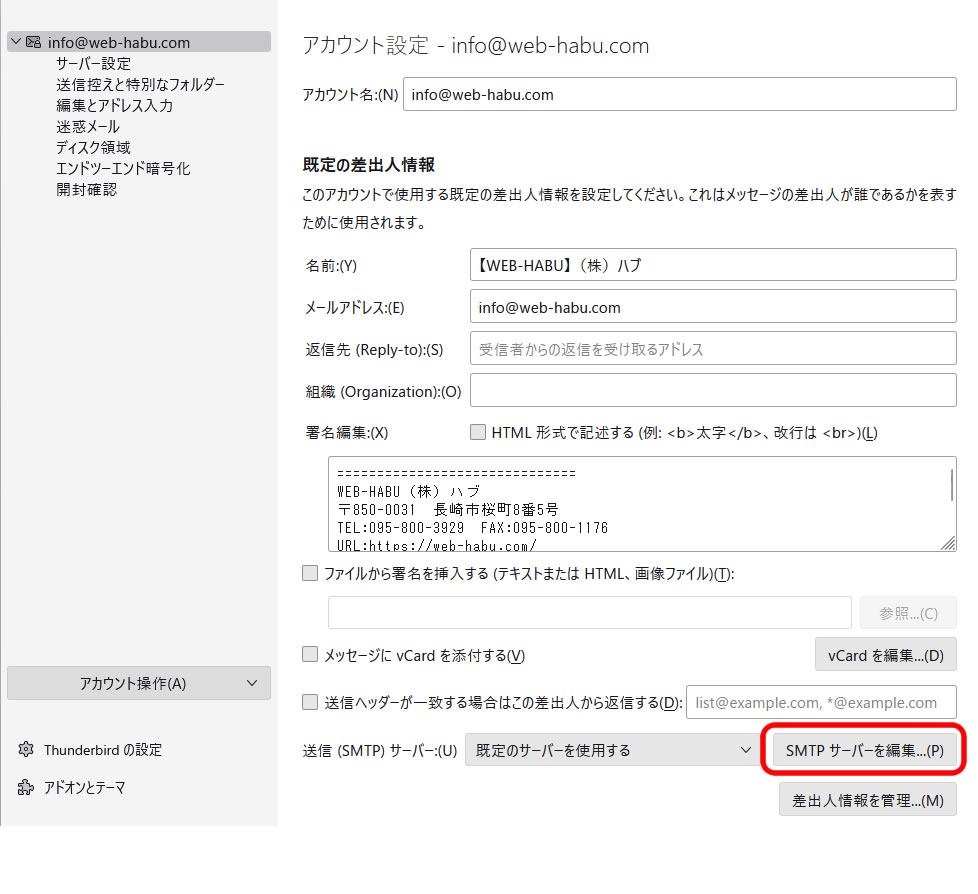Click the gear icon for Thunderbird の設定
This screenshot has height=894, width=978.
tap(26, 750)
